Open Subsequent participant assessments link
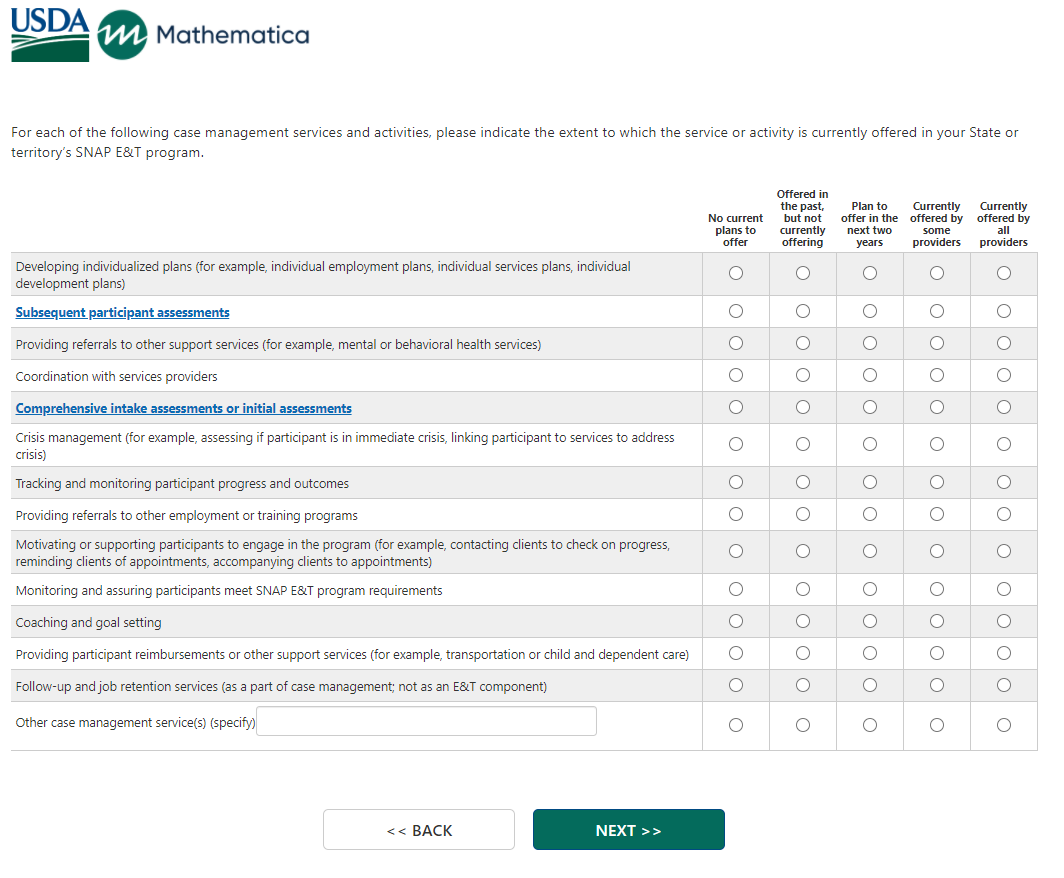 [122, 313]
